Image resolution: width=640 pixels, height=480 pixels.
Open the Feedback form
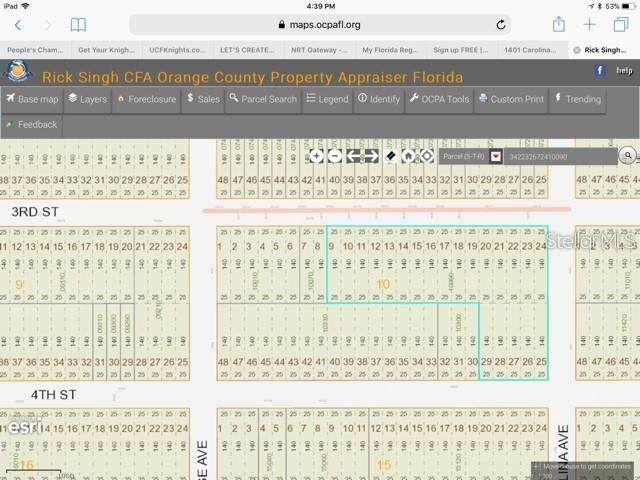[32, 125]
